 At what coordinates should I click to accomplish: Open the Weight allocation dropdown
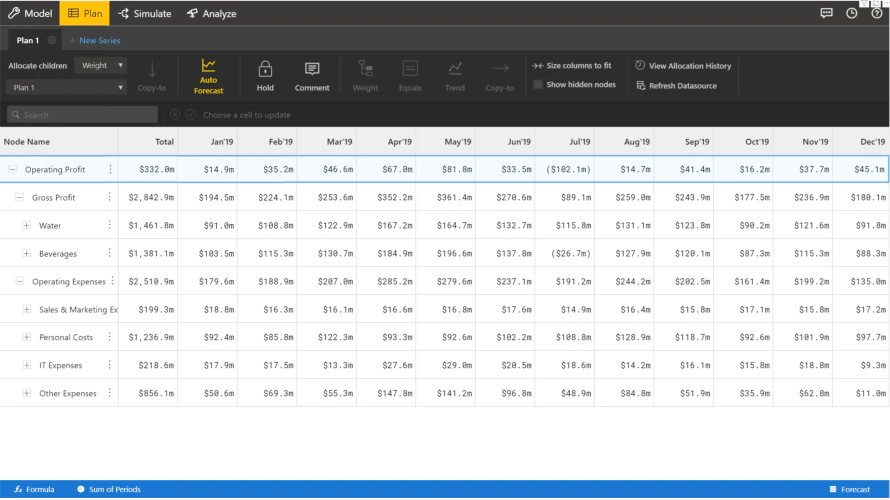point(102,65)
